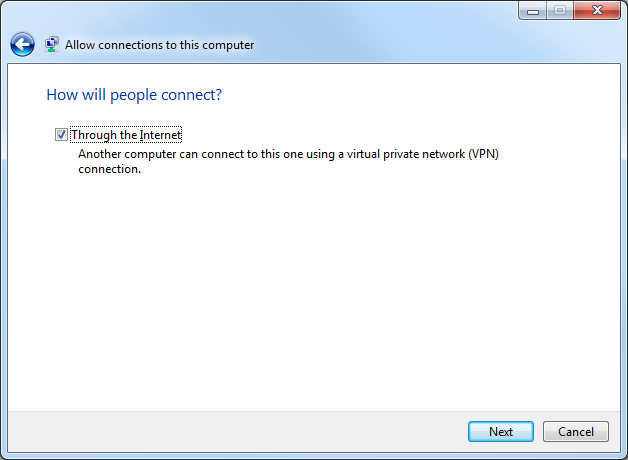
Task: Click the 'How will people connect?' heading
Action: (x=134, y=95)
